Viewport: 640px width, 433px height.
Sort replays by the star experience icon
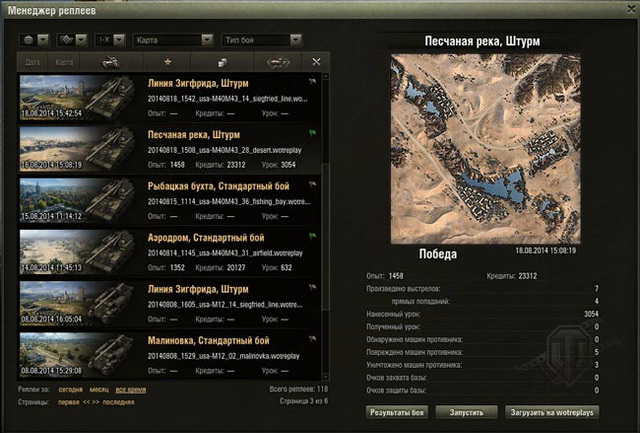(x=167, y=62)
